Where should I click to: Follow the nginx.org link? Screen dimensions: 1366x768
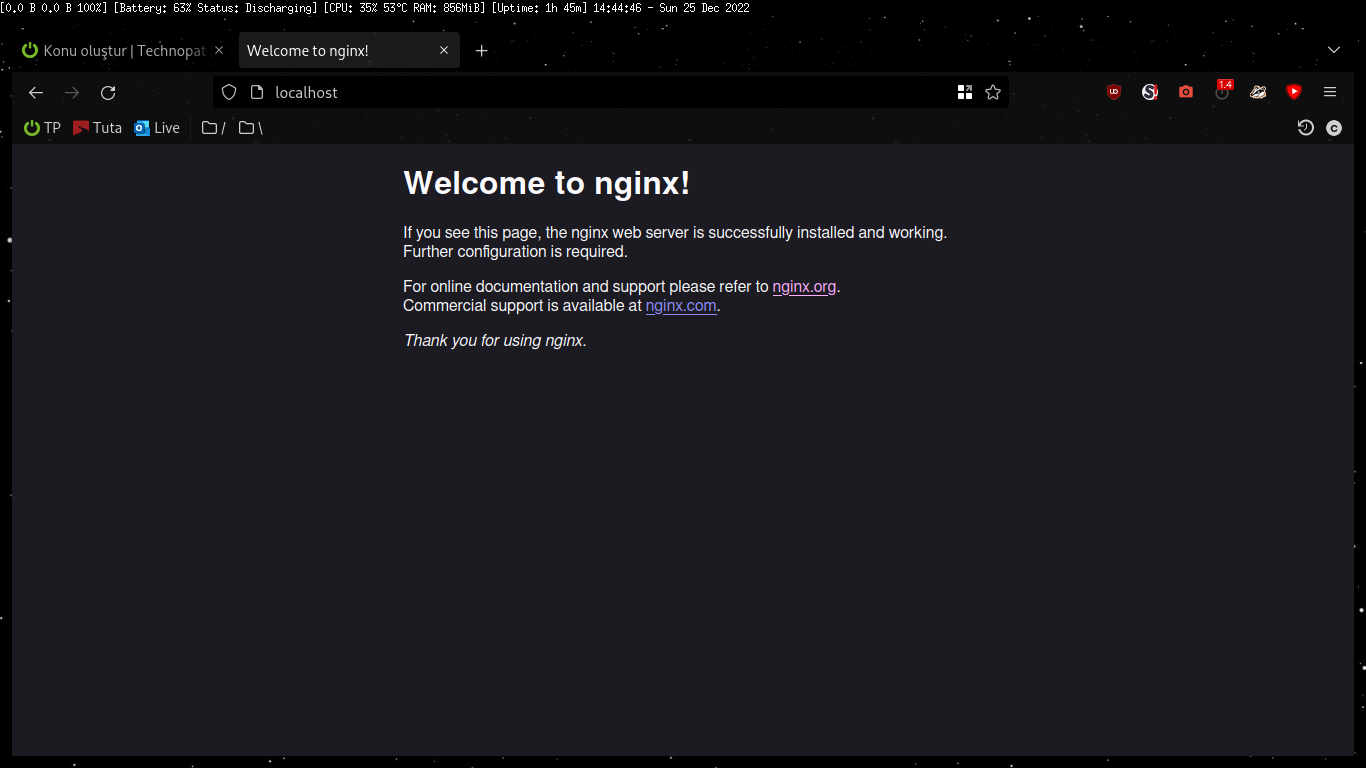804,287
